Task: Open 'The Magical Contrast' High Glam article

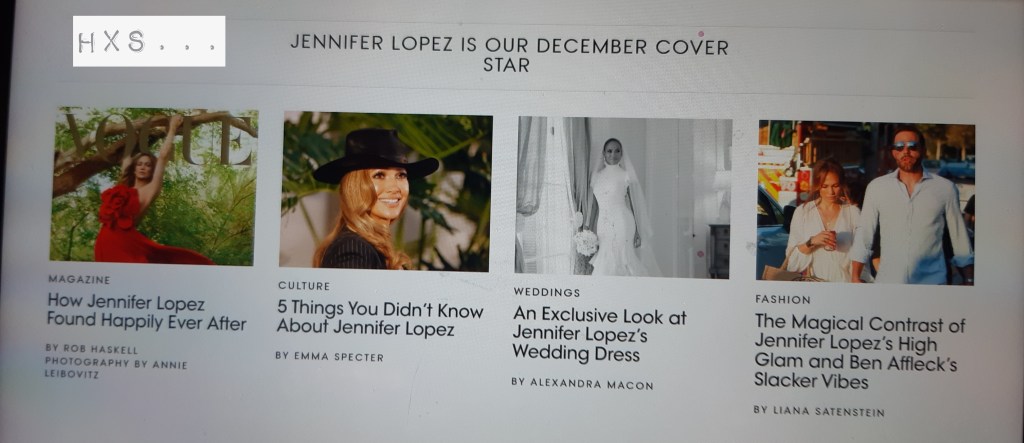Action: pos(859,352)
